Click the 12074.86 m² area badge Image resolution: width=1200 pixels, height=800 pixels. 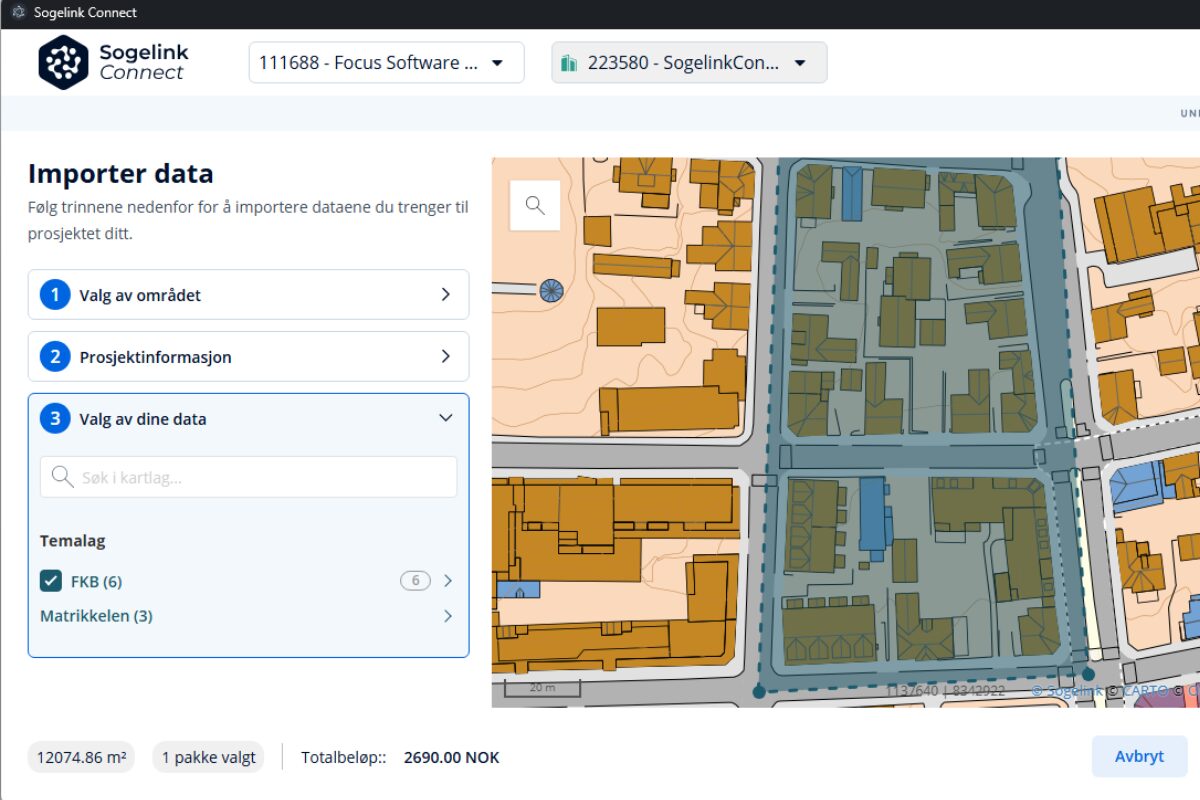coord(82,757)
